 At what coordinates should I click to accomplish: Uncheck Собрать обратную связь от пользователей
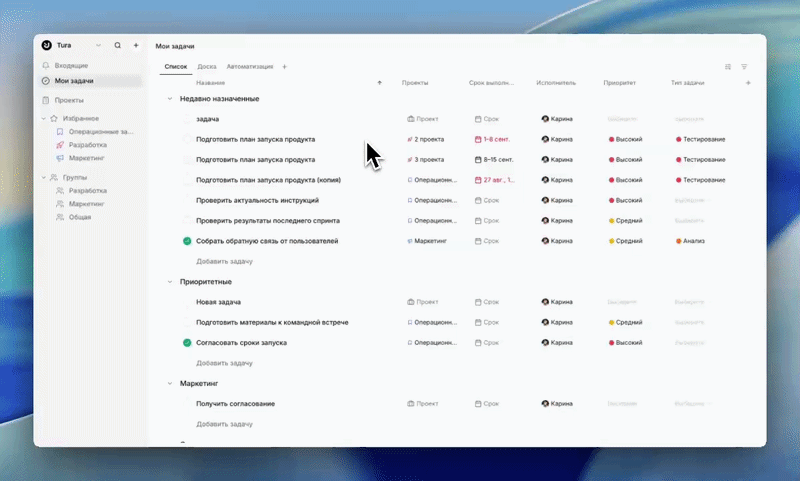[x=187, y=241]
